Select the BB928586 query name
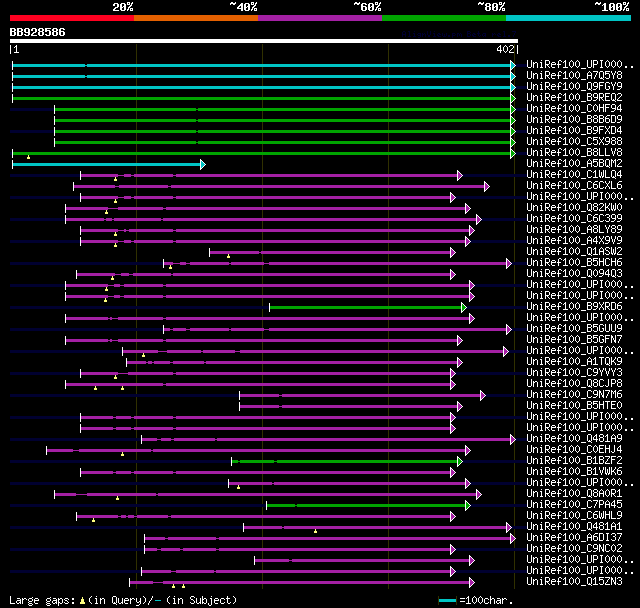The image size is (640, 608). click(38, 32)
